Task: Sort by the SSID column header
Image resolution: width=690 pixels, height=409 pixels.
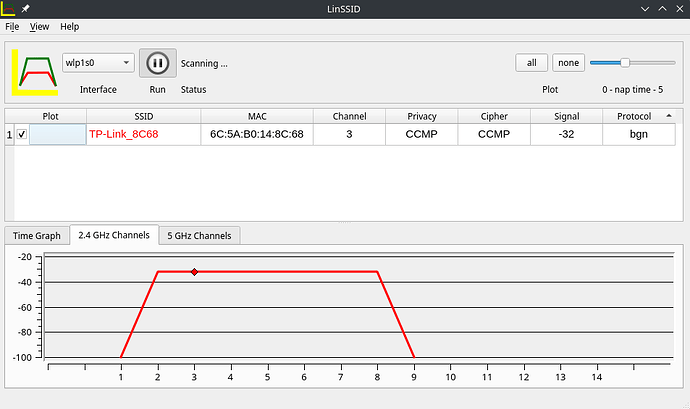Action: pyautogui.click(x=144, y=116)
